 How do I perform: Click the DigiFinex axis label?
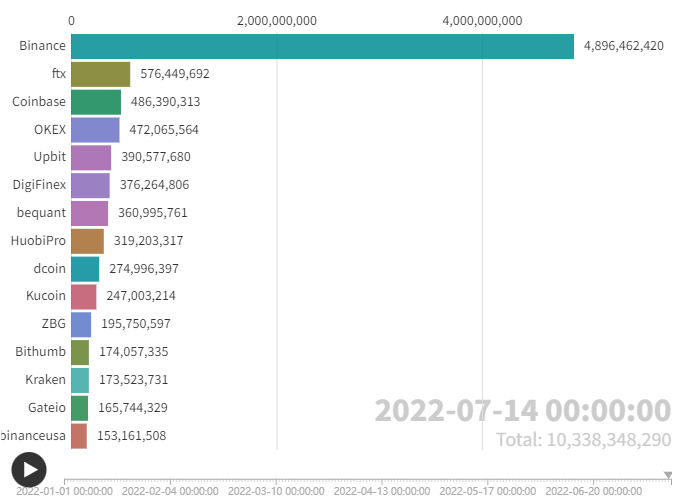39,185
